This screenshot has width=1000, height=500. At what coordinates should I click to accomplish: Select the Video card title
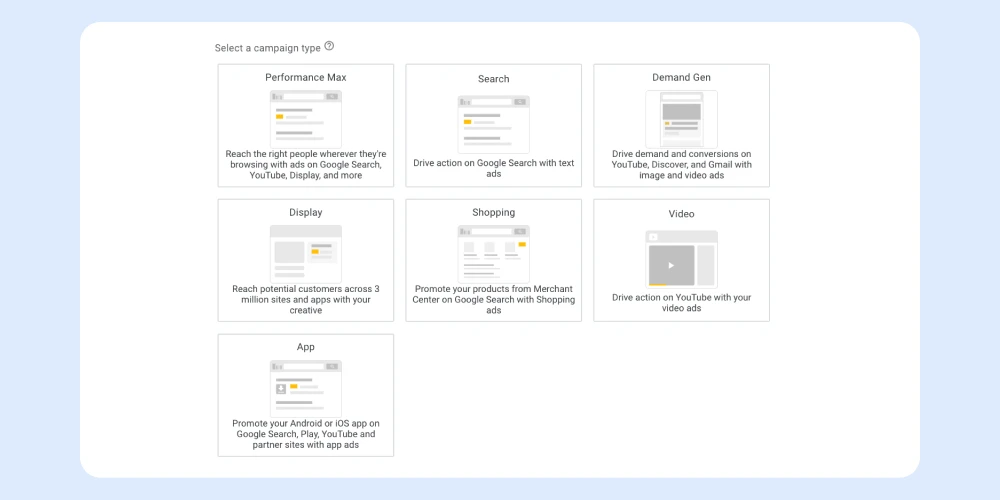(681, 214)
